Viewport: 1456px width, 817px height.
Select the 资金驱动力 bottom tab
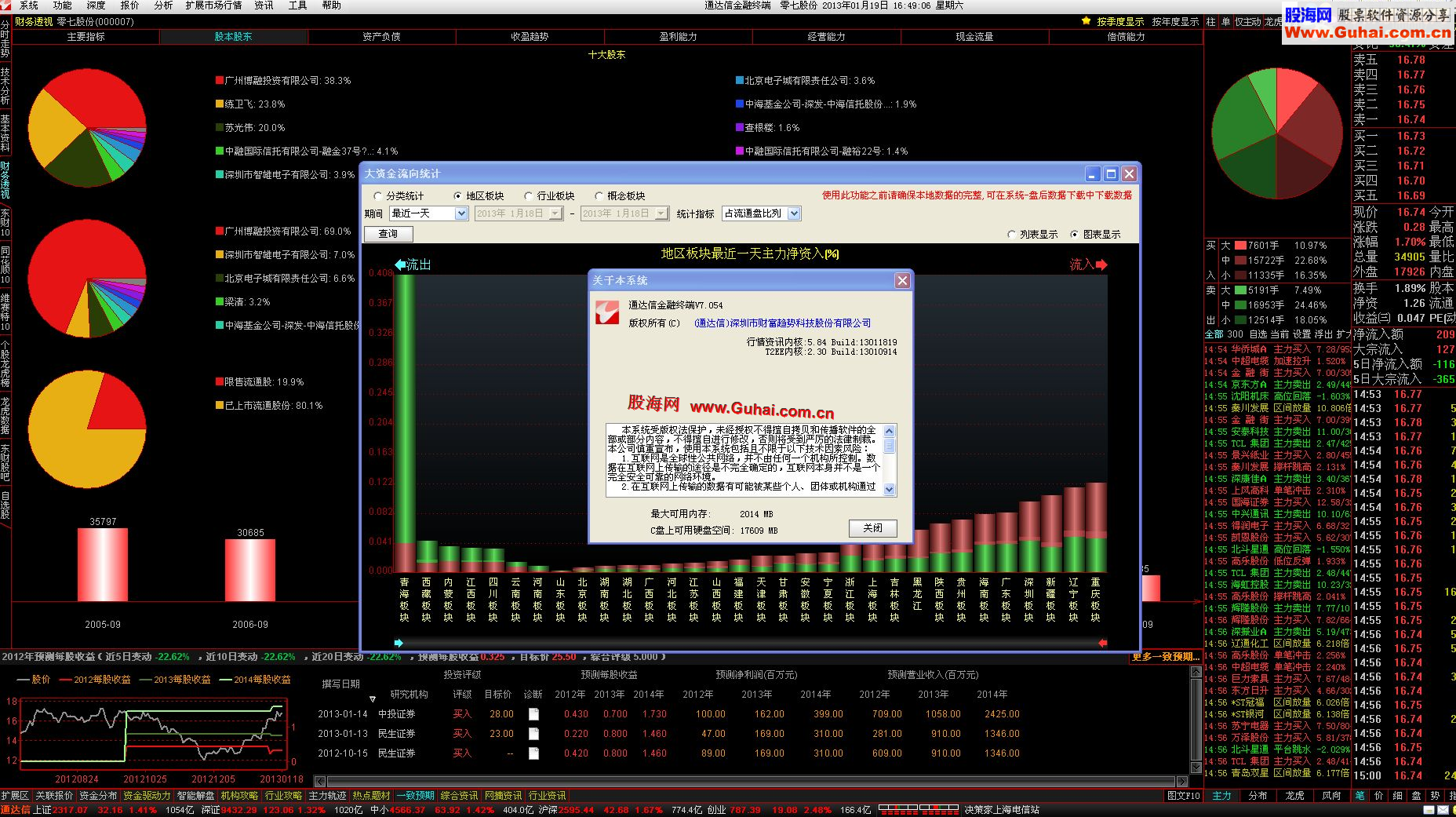point(147,796)
